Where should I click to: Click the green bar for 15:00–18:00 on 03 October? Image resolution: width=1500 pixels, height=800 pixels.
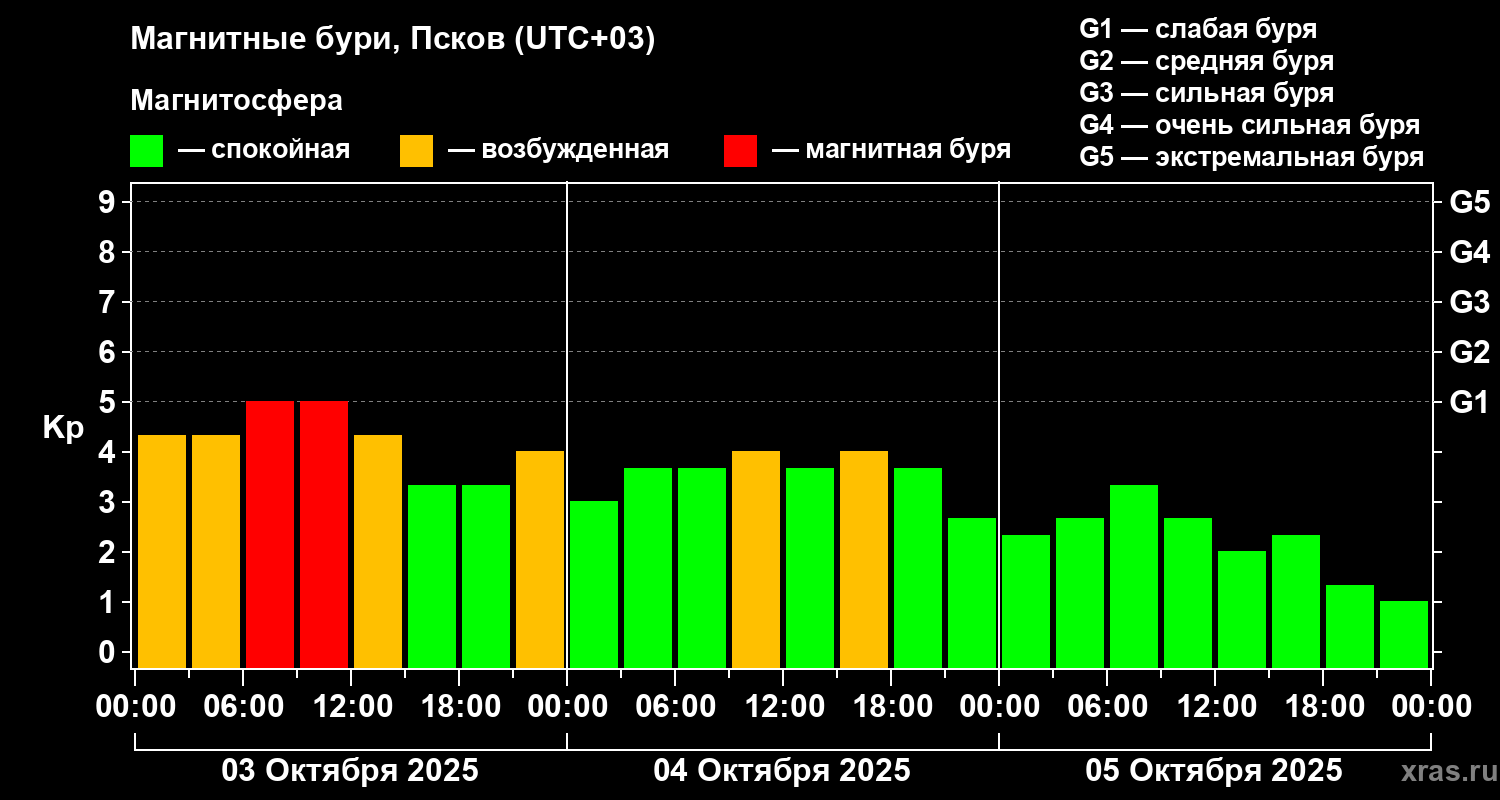click(x=432, y=577)
